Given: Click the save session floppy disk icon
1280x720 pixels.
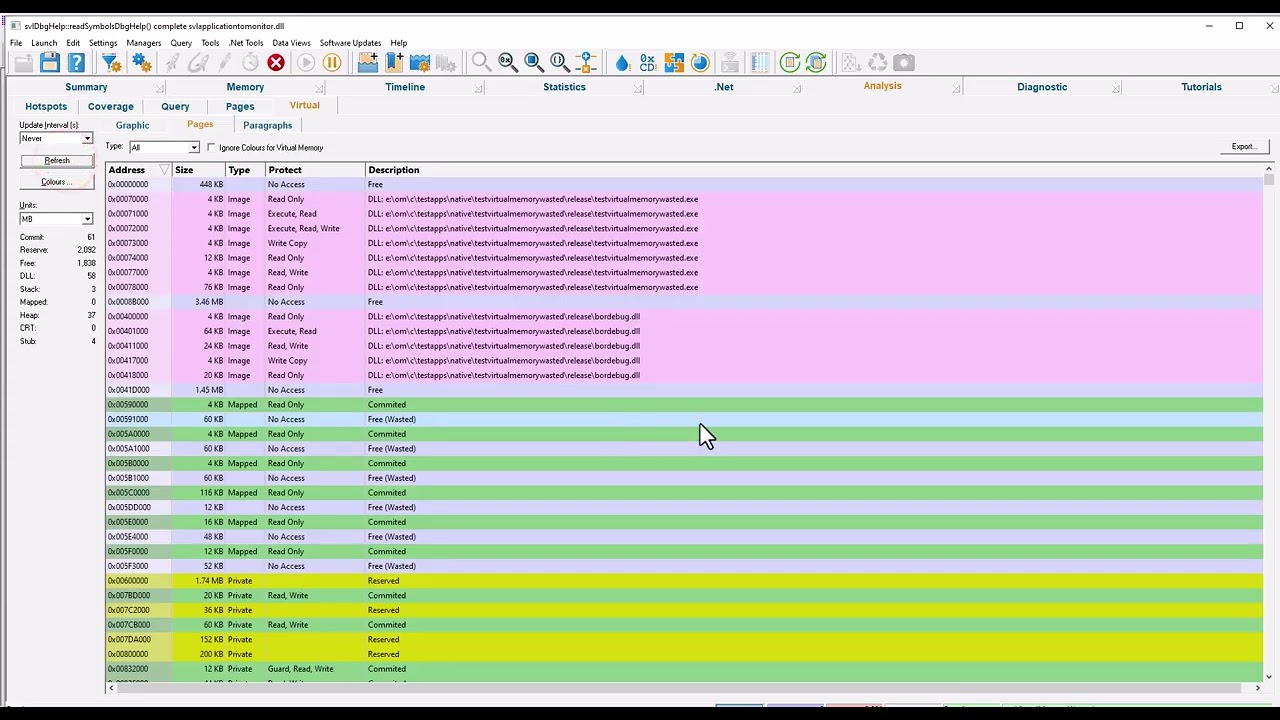Looking at the screenshot, I should tap(50, 63).
